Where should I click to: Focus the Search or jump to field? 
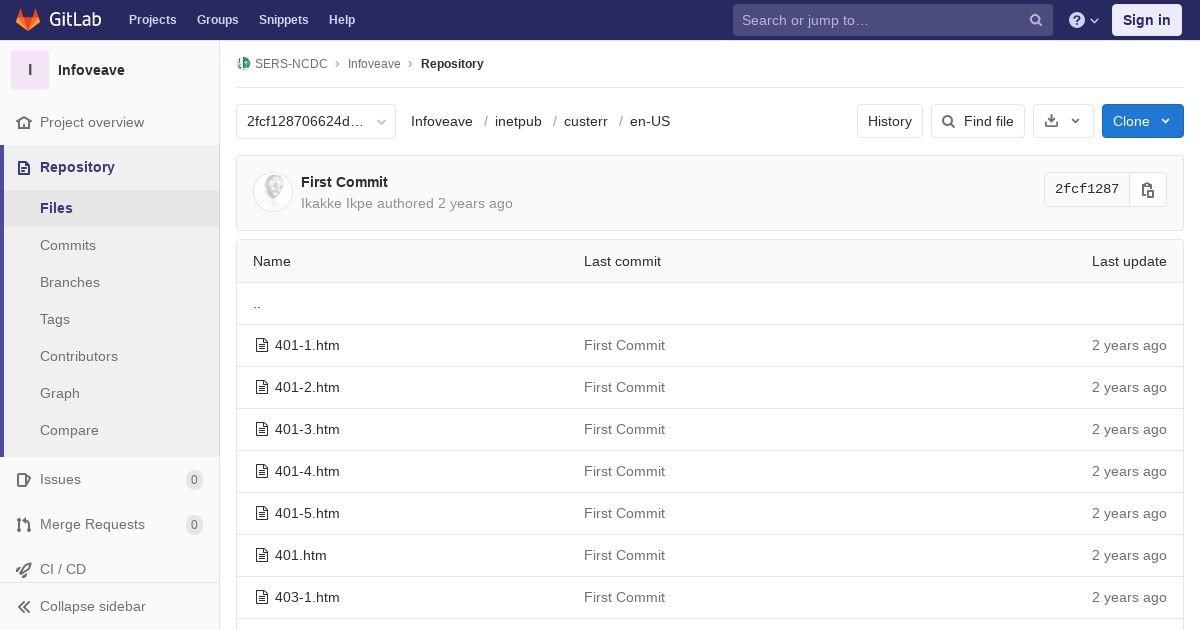[892, 20]
